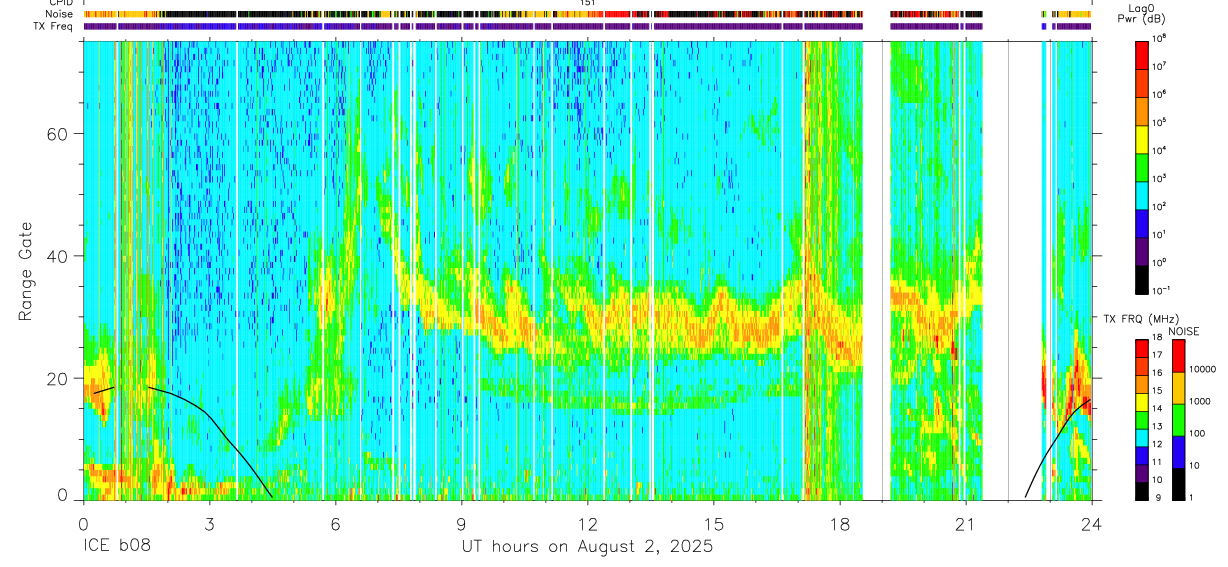Pick the green segment of the Lag0 Pwr colorbar
This screenshot has width=1228, height=567.
pyautogui.click(x=1142, y=166)
